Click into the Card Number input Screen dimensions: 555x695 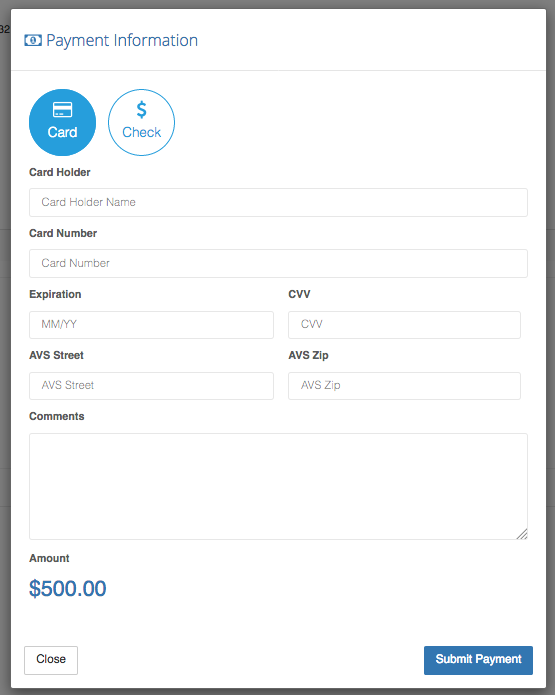click(278, 263)
